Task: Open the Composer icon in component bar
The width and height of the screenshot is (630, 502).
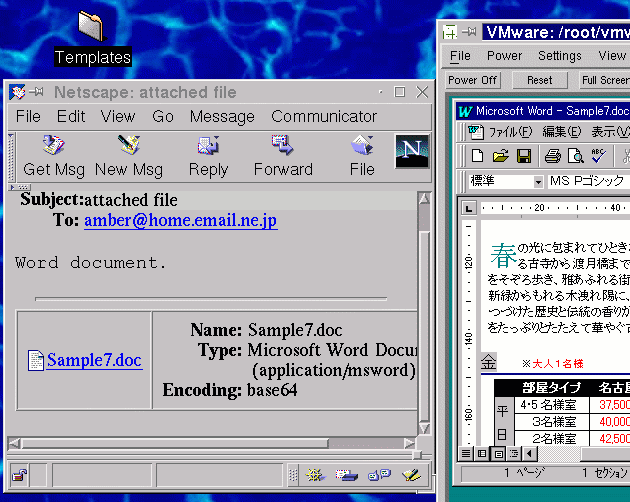Action: point(411,475)
